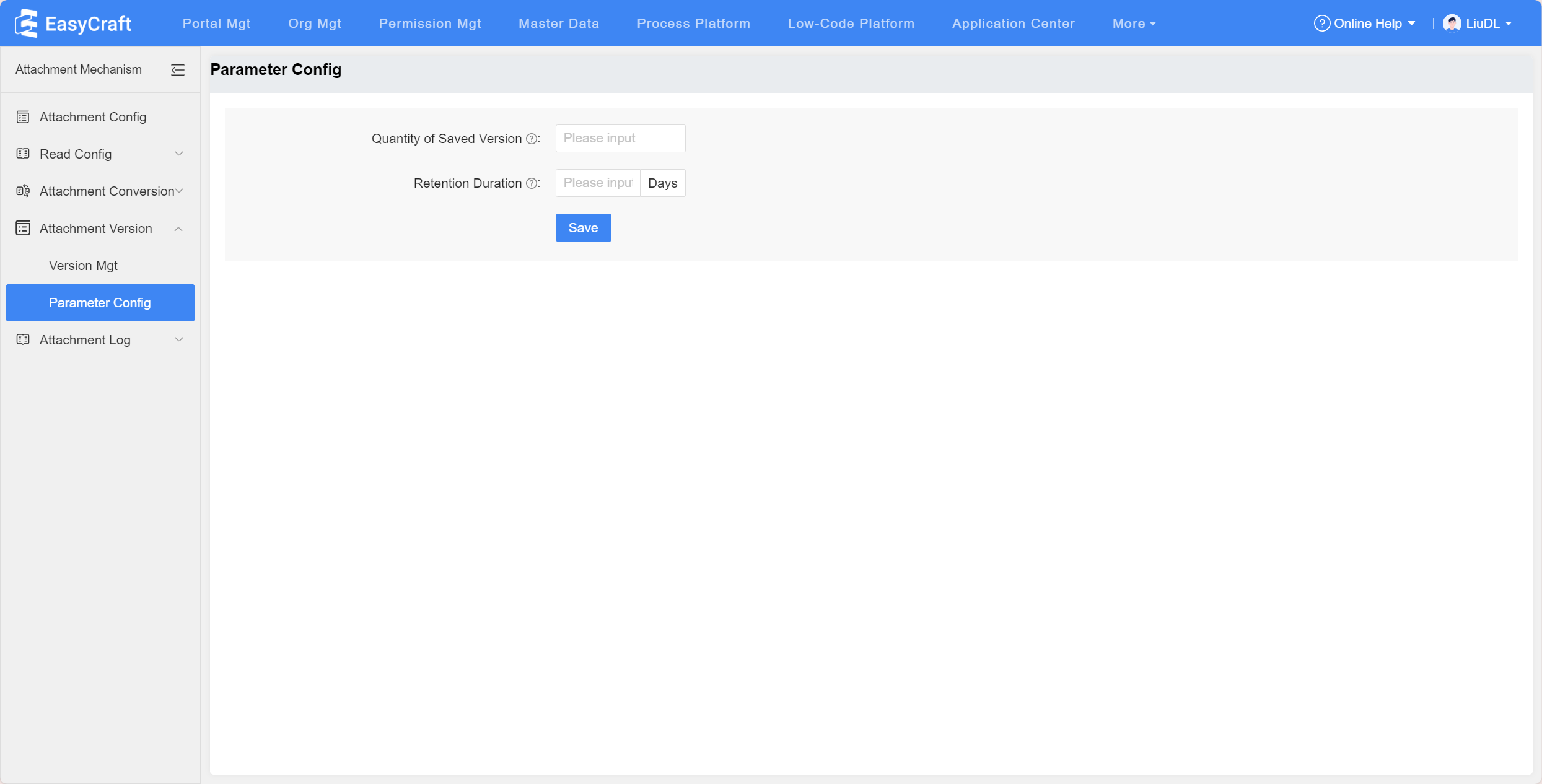Expand the Attachment Conversion chevron
Viewport: 1542px width, 784px height.
179,191
